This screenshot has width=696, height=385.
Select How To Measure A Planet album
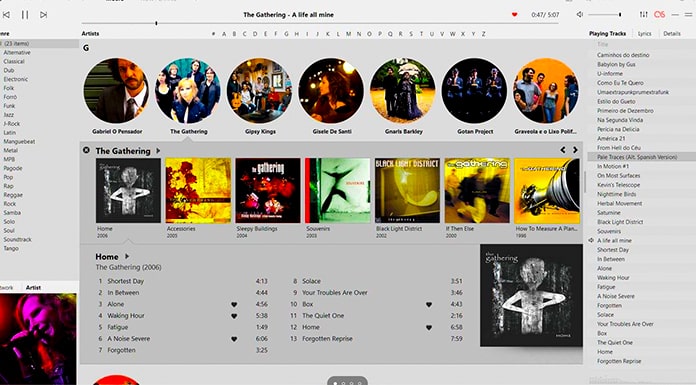(x=547, y=191)
